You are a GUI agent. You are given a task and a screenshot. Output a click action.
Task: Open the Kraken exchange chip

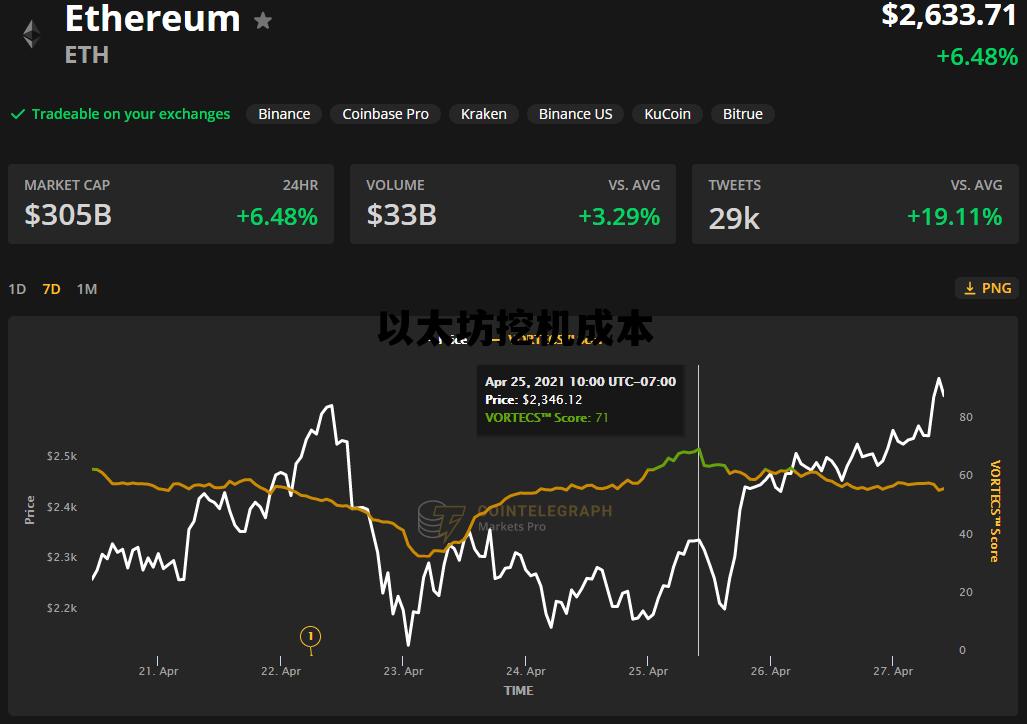coord(483,114)
